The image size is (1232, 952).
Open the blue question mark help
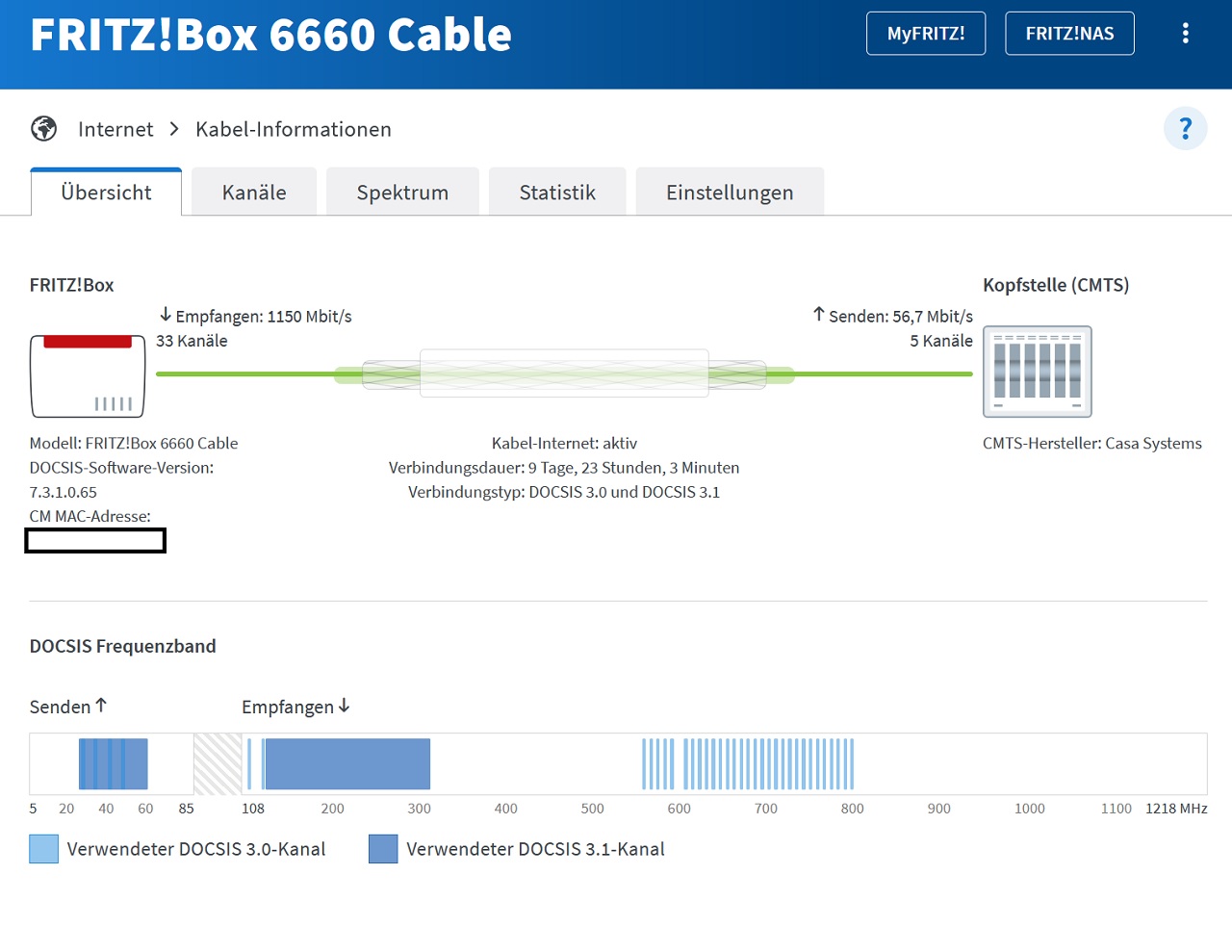tap(1185, 129)
